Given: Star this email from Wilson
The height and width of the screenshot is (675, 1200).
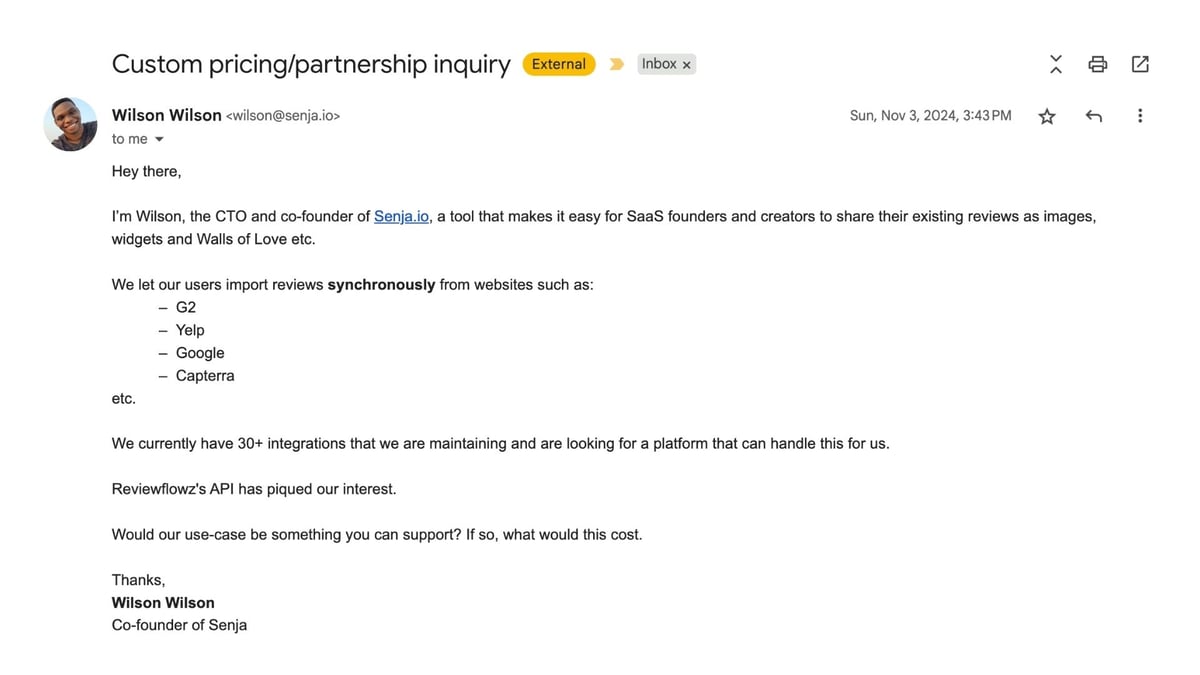Looking at the screenshot, I should point(1047,116).
